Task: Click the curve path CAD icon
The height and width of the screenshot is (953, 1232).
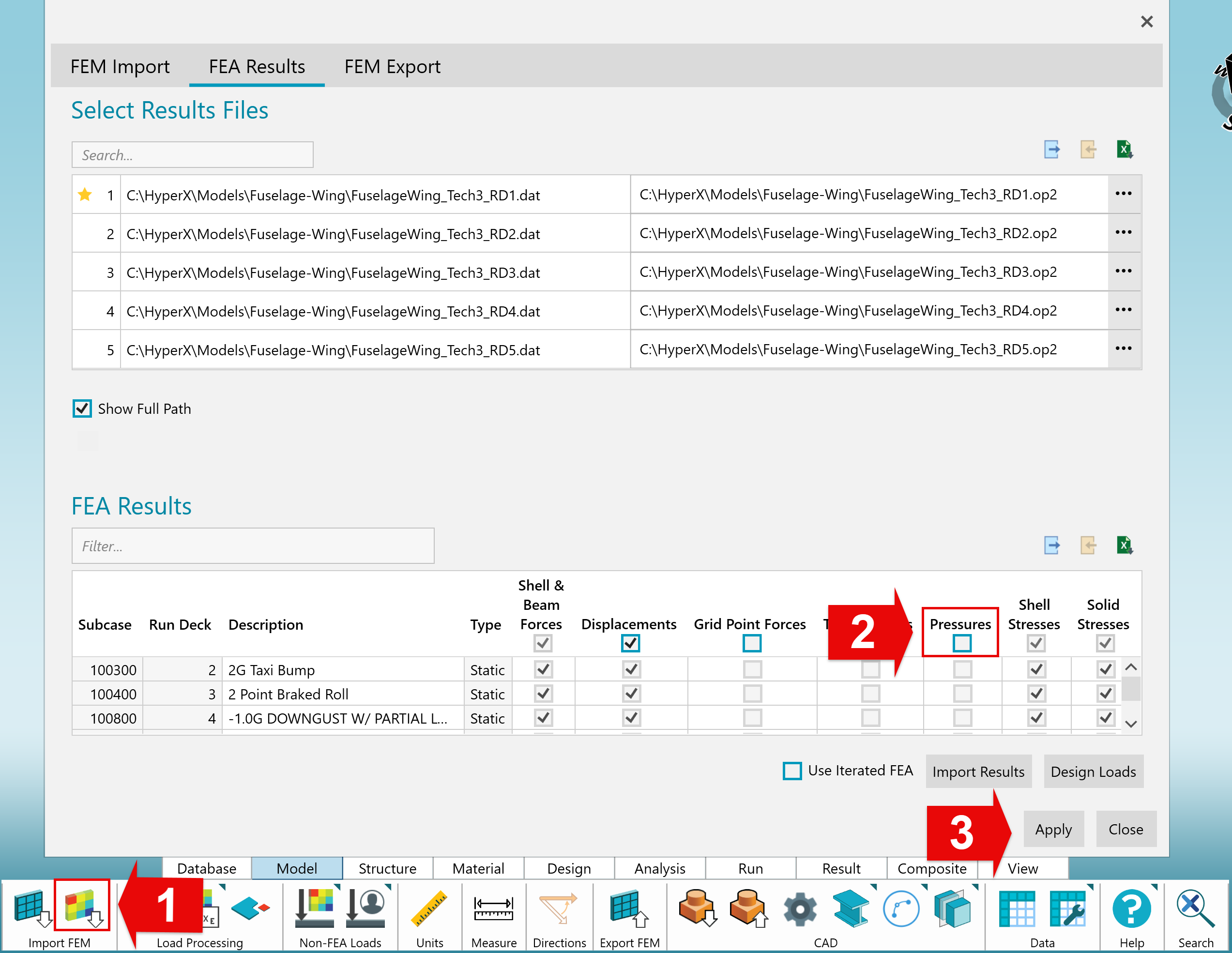Action: (901, 908)
